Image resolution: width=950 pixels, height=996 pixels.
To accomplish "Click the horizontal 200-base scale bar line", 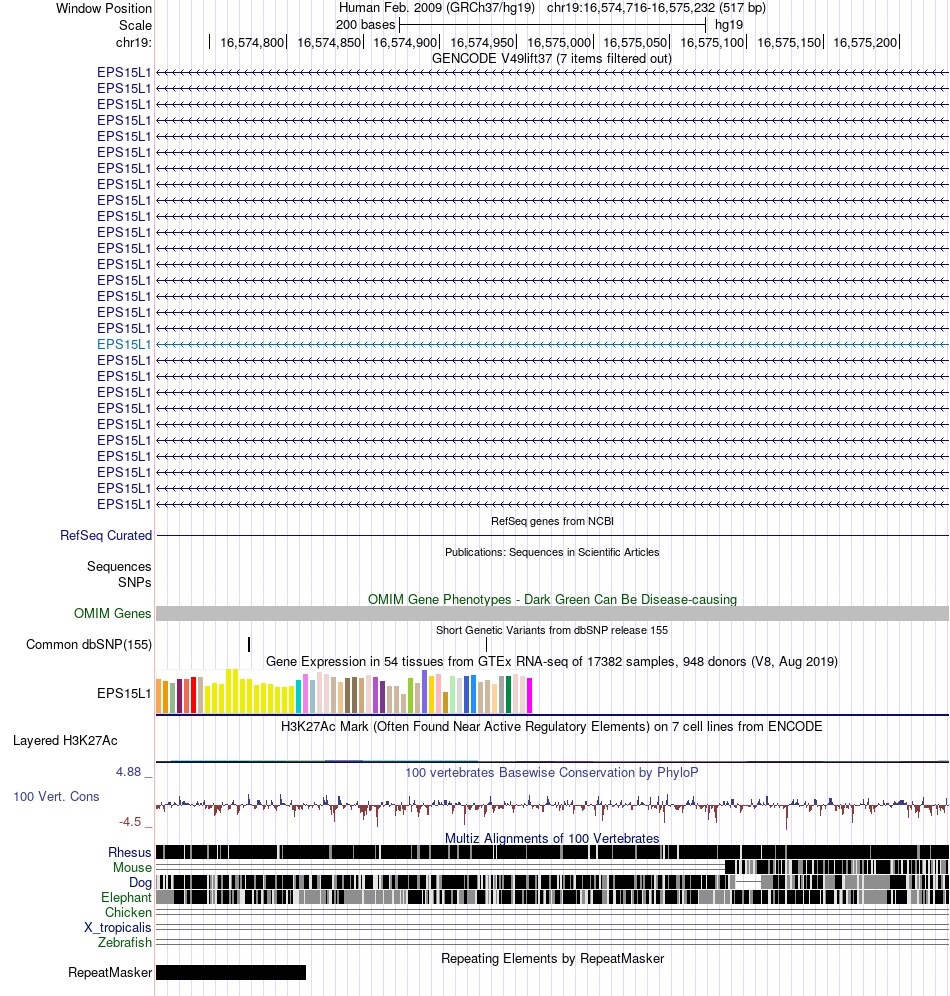I will pyautogui.click(x=552, y=25).
